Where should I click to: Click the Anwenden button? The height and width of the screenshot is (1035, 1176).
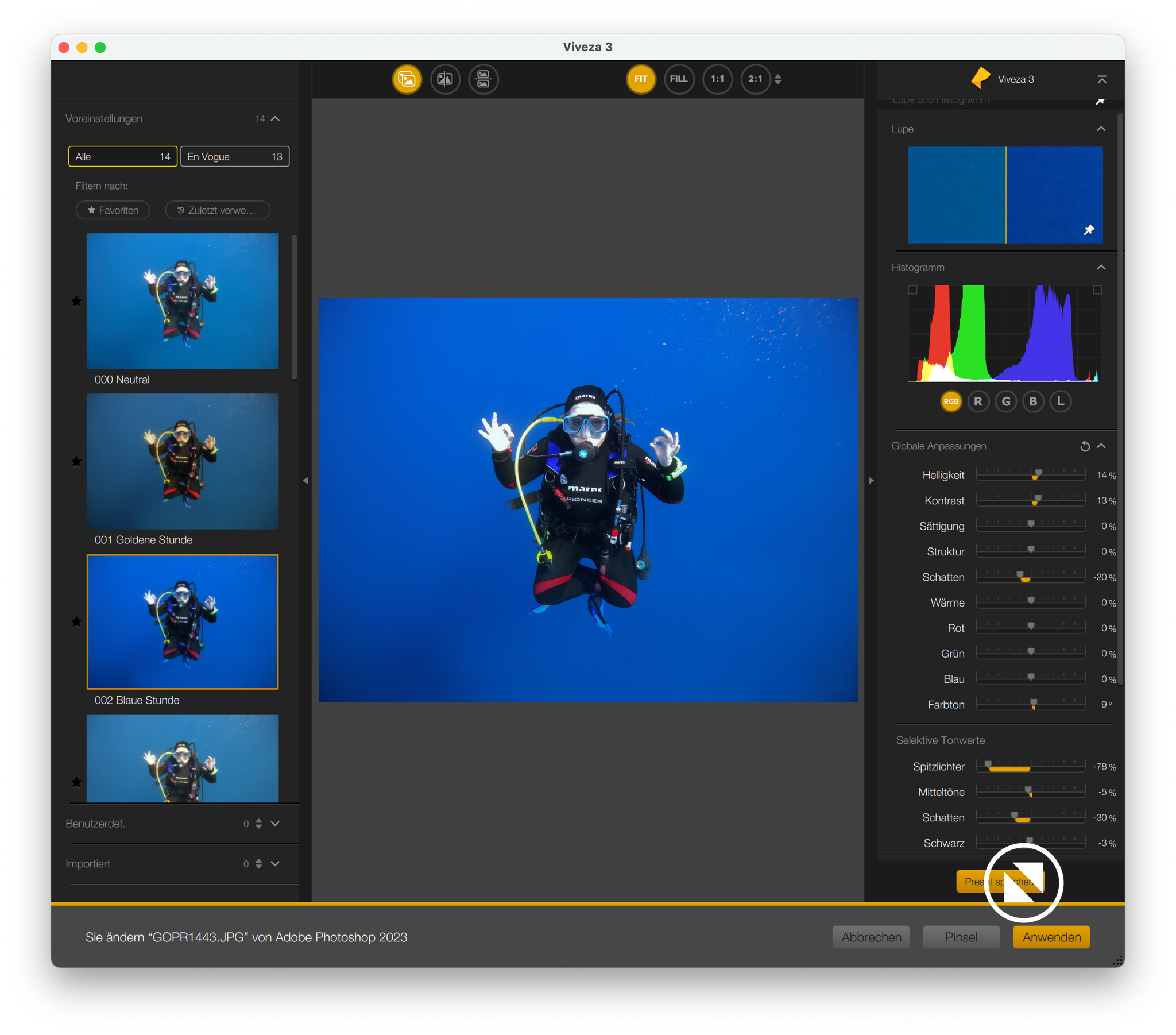[x=1051, y=937]
